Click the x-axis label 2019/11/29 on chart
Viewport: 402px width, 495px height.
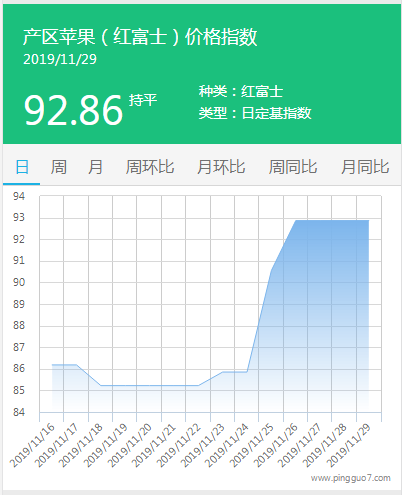click(x=348, y=445)
